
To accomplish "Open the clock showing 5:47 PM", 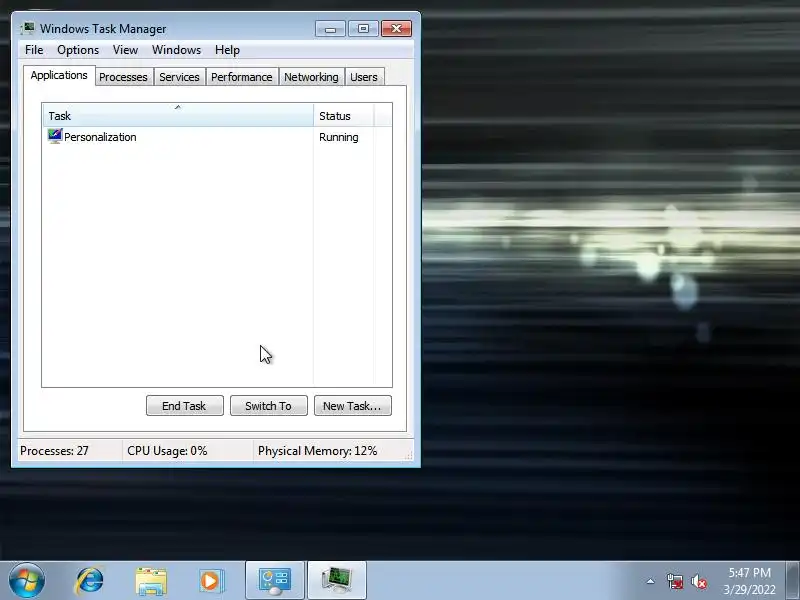I will click(749, 581).
